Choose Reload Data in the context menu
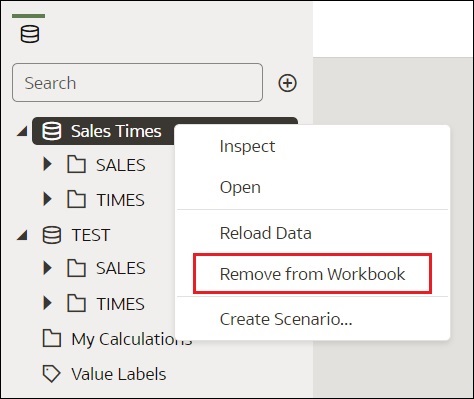The width and height of the screenshot is (474, 399). (x=266, y=233)
